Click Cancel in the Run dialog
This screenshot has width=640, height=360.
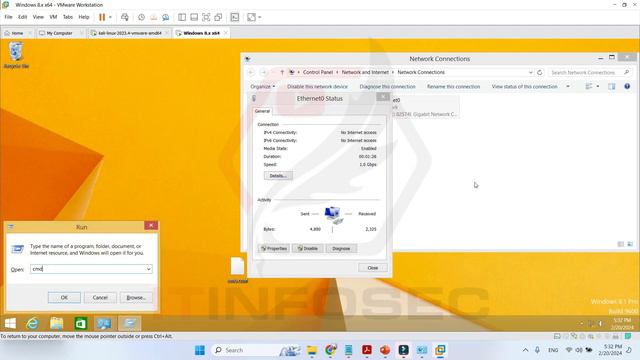(x=100, y=298)
